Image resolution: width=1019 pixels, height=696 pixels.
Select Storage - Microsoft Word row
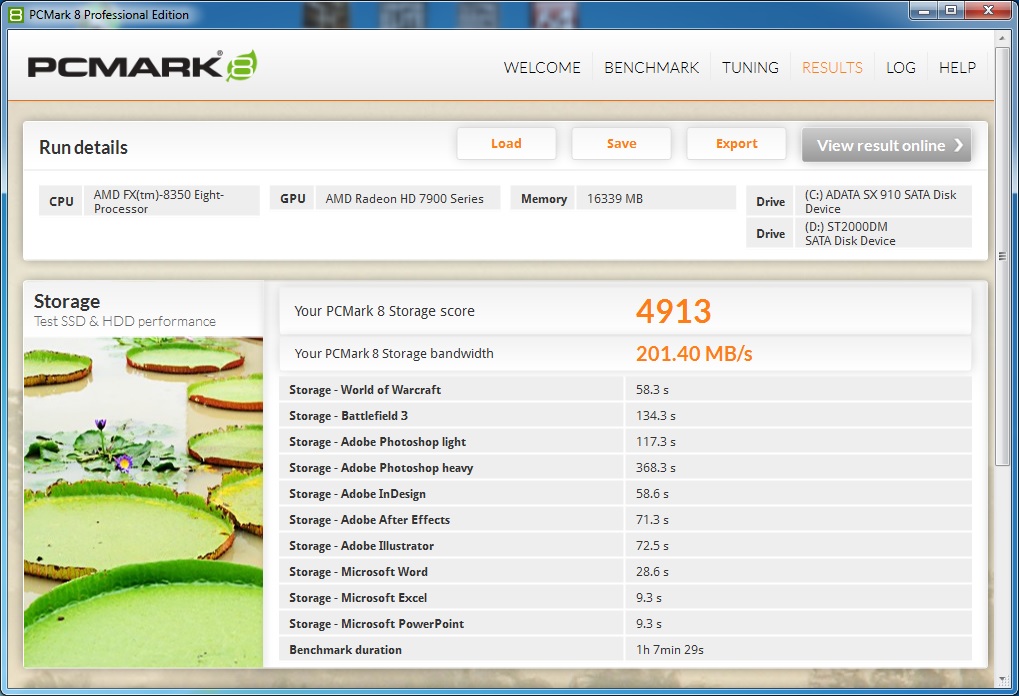tap(625, 571)
